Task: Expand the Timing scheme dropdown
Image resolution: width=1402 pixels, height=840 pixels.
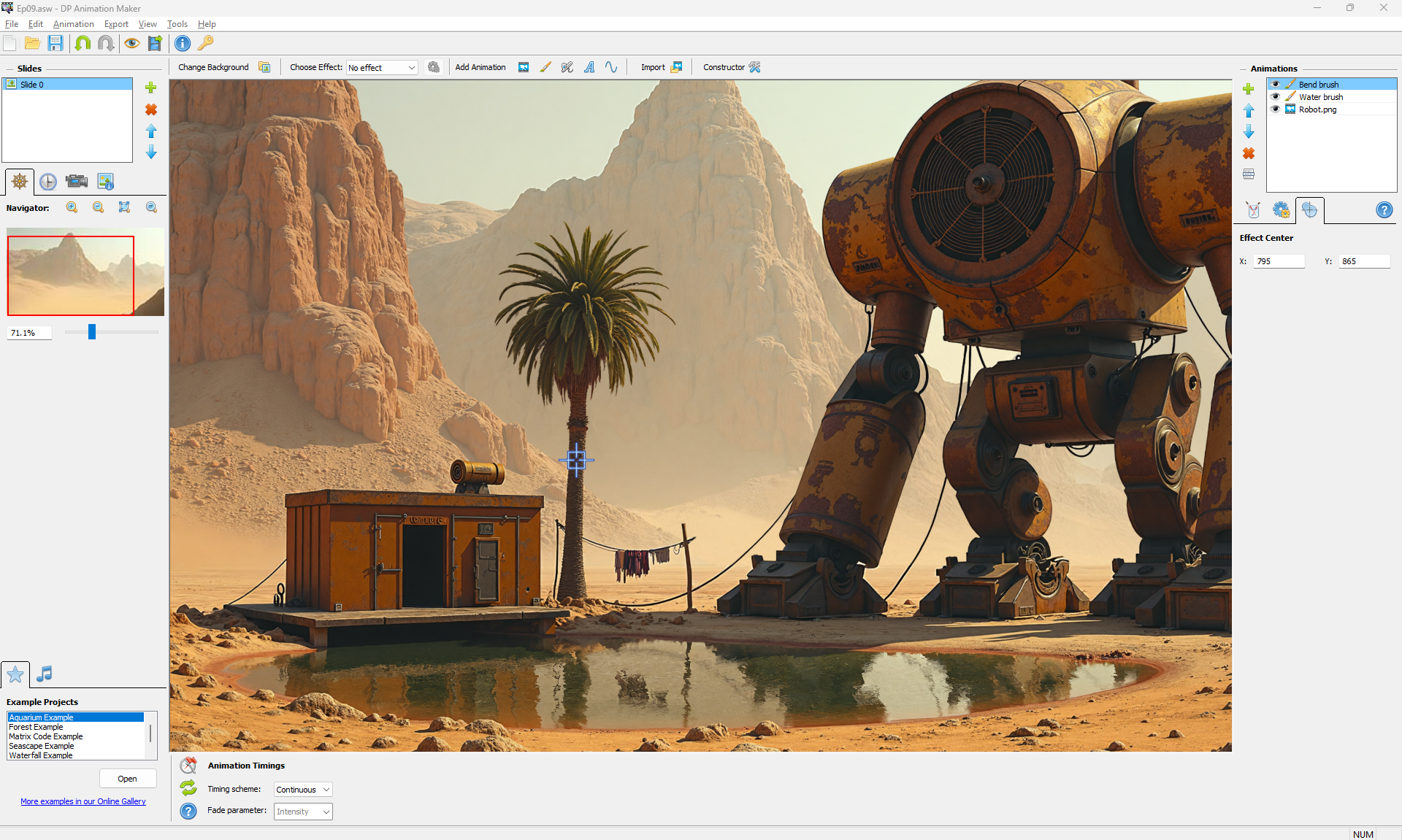Action: 303,790
